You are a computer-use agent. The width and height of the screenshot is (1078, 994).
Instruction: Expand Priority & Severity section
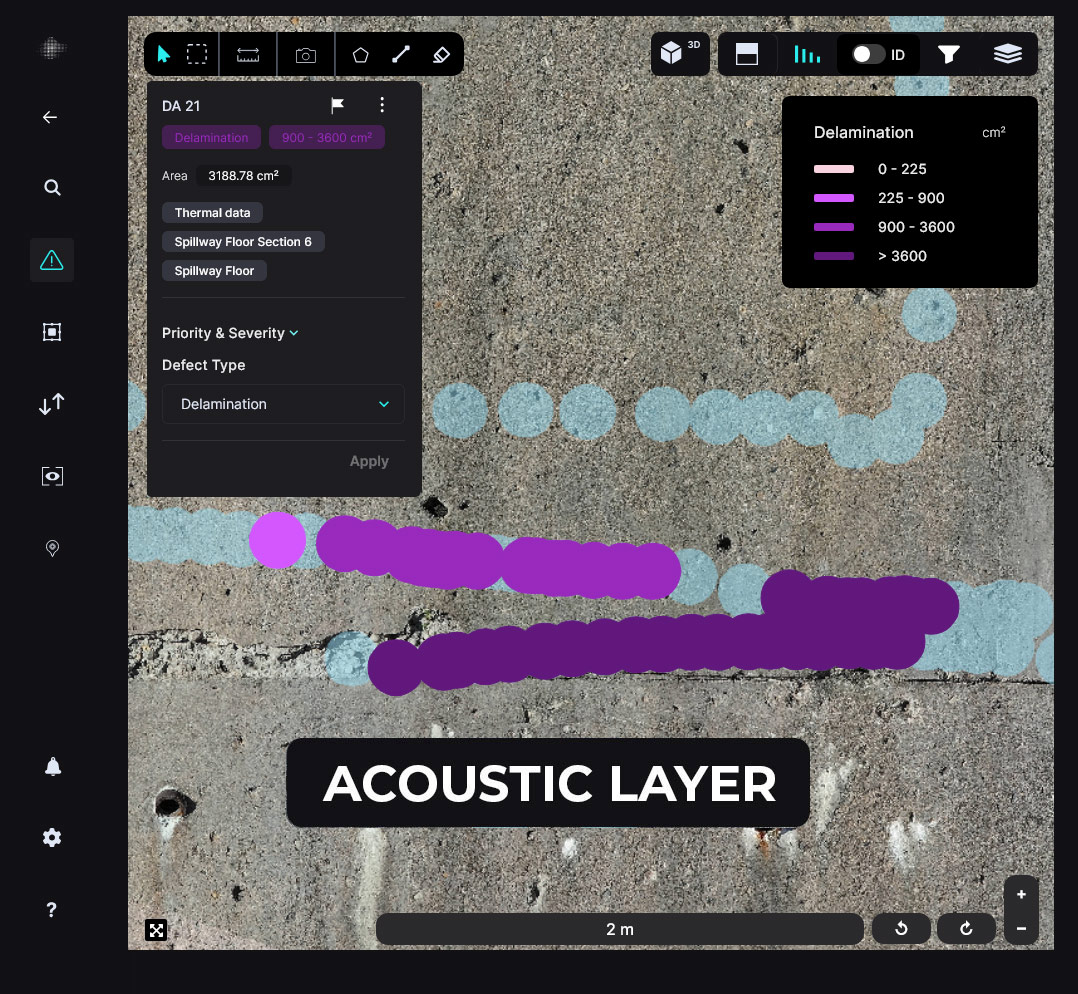pyautogui.click(x=230, y=333)
